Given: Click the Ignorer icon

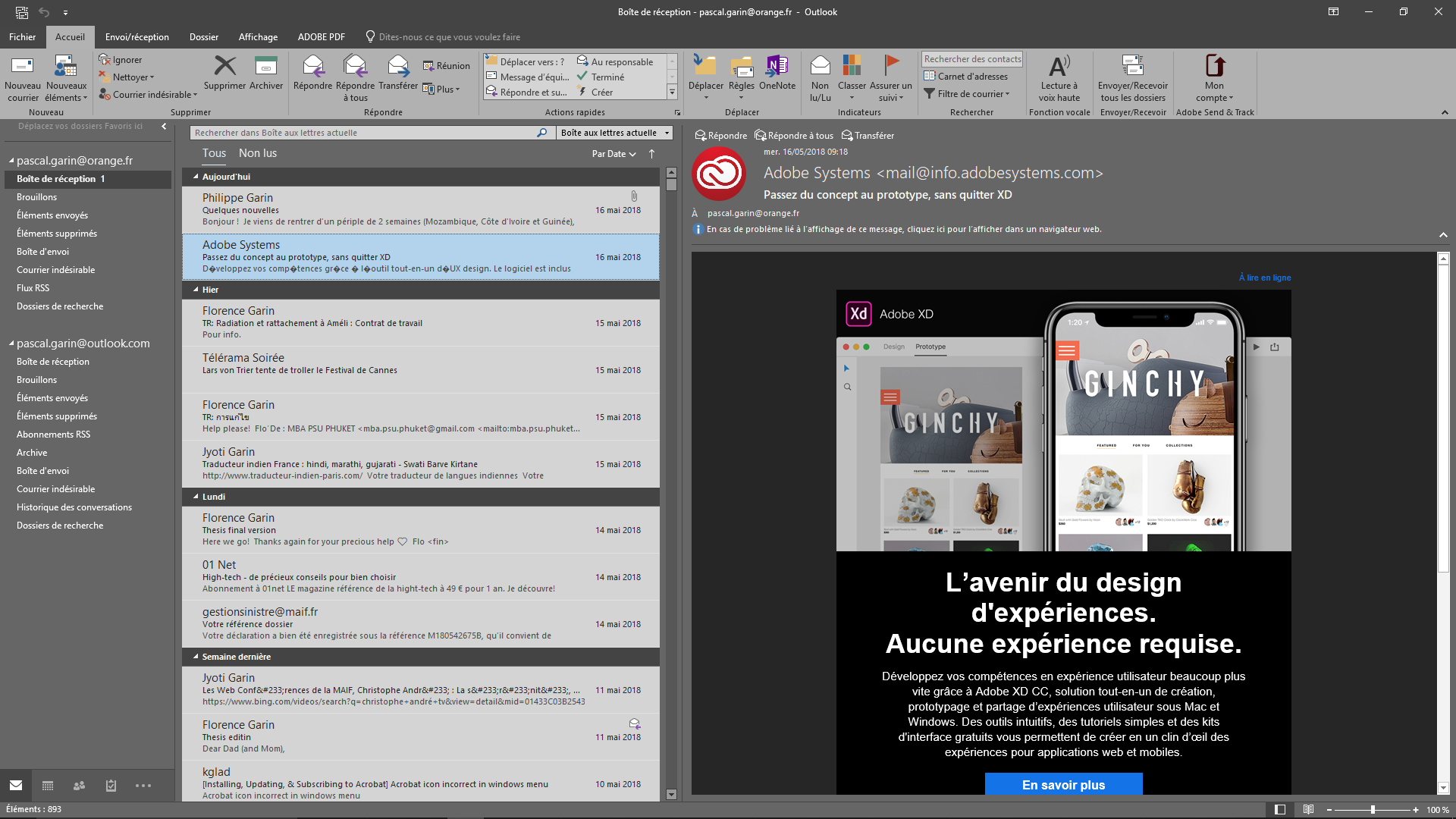Looking at the screenshot, I should (105, 59).
